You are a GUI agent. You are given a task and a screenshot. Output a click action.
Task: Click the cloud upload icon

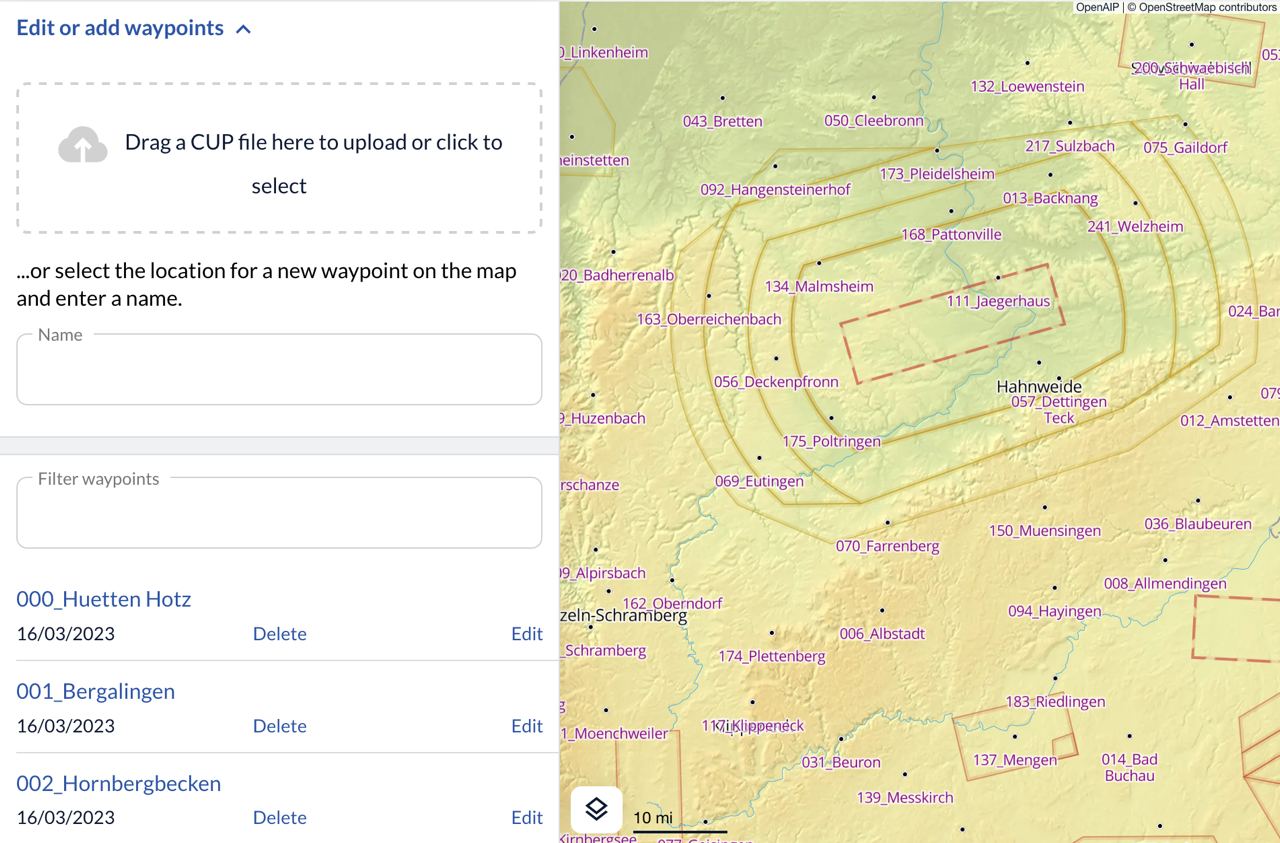[x=83, y=145]
